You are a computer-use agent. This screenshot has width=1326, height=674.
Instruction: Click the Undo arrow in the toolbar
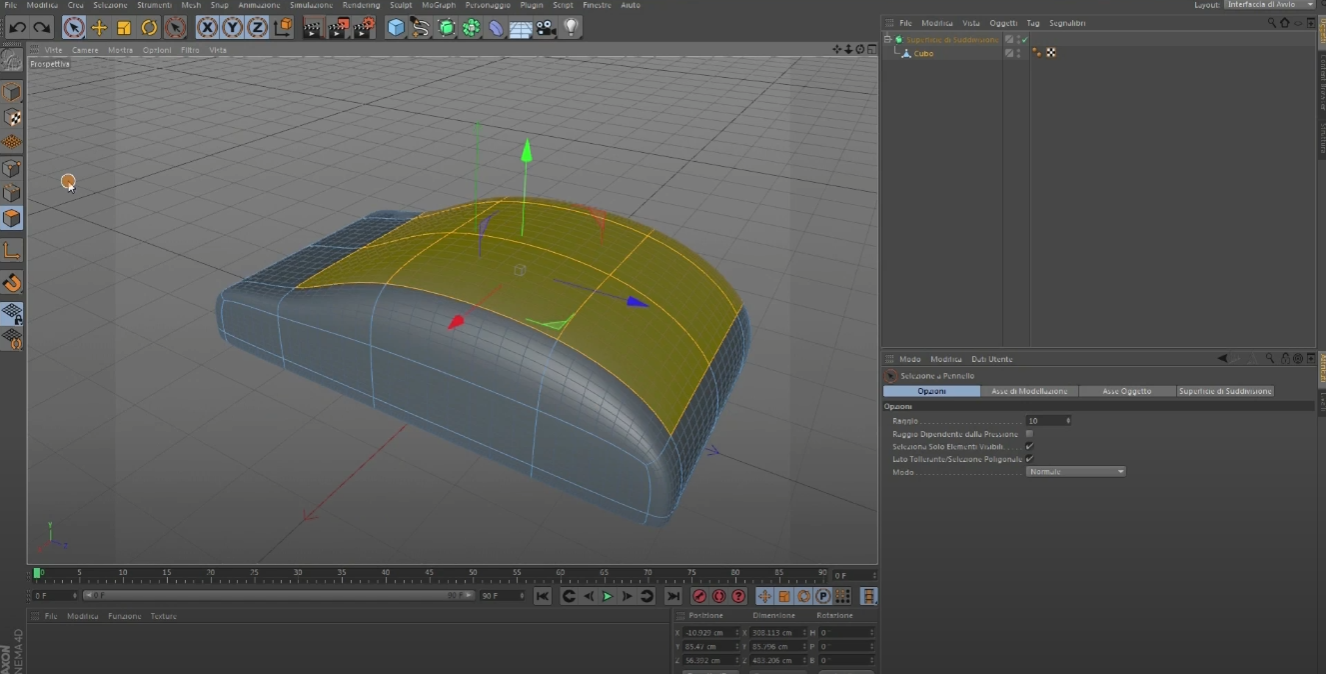click(17, 28)
